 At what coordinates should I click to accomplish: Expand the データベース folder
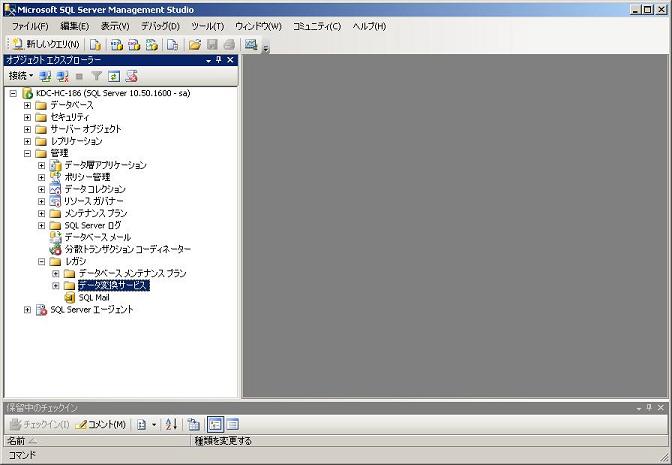[x=27, y=105]
